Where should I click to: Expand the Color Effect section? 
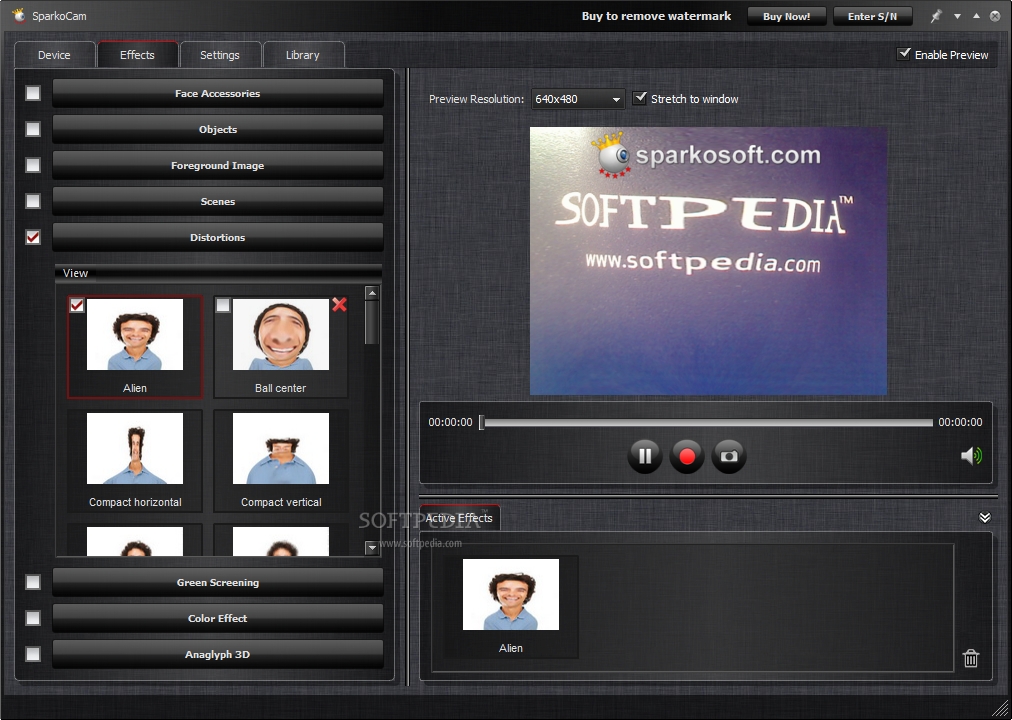click(218, 618)
